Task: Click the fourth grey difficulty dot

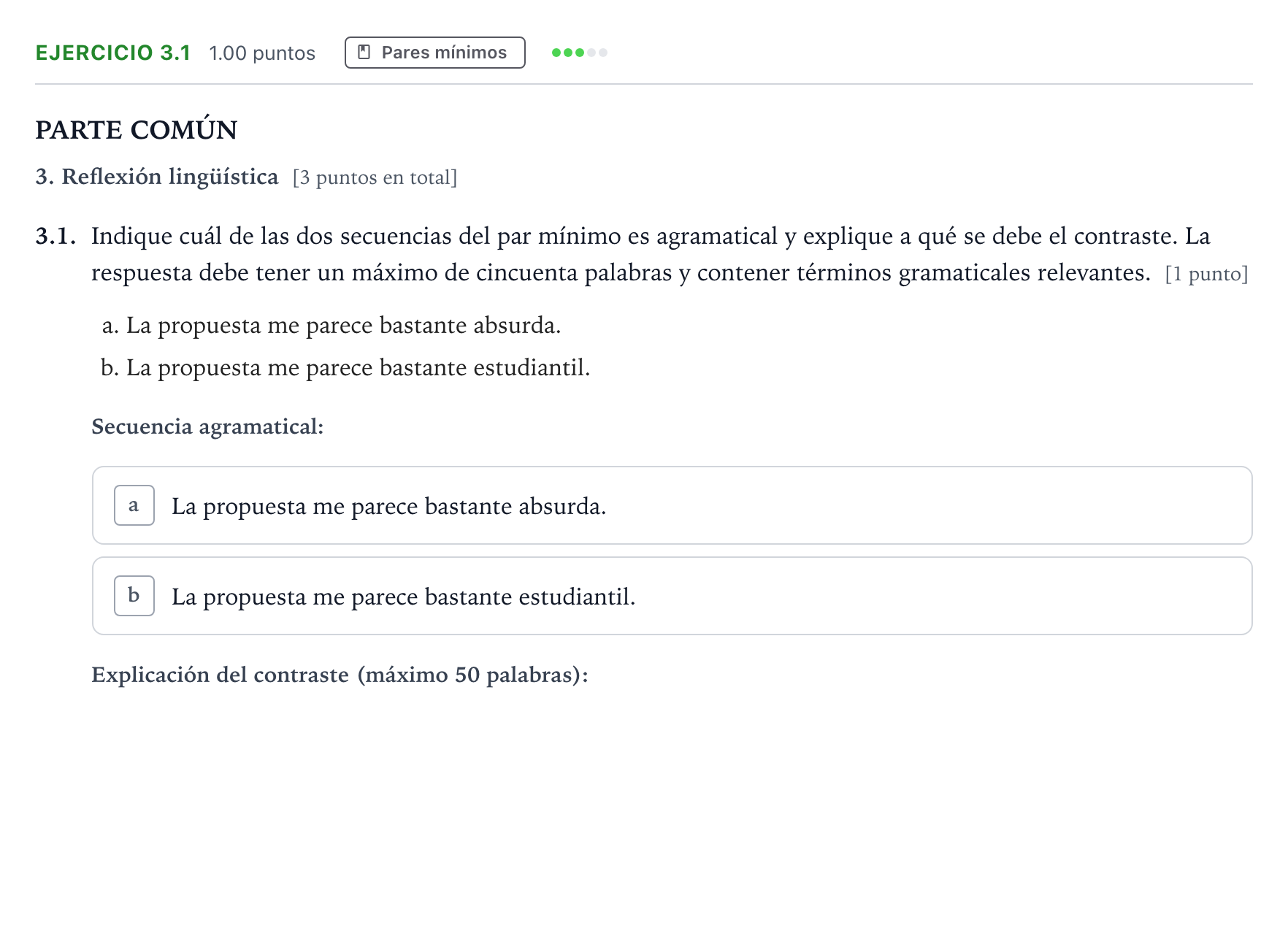Action: [x=591, y=53]
